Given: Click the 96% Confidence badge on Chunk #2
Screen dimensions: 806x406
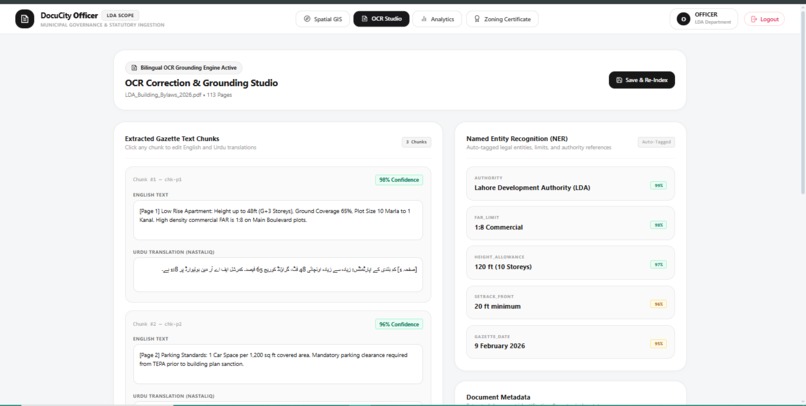Looking at the screenshot, I should pos(399,324).
